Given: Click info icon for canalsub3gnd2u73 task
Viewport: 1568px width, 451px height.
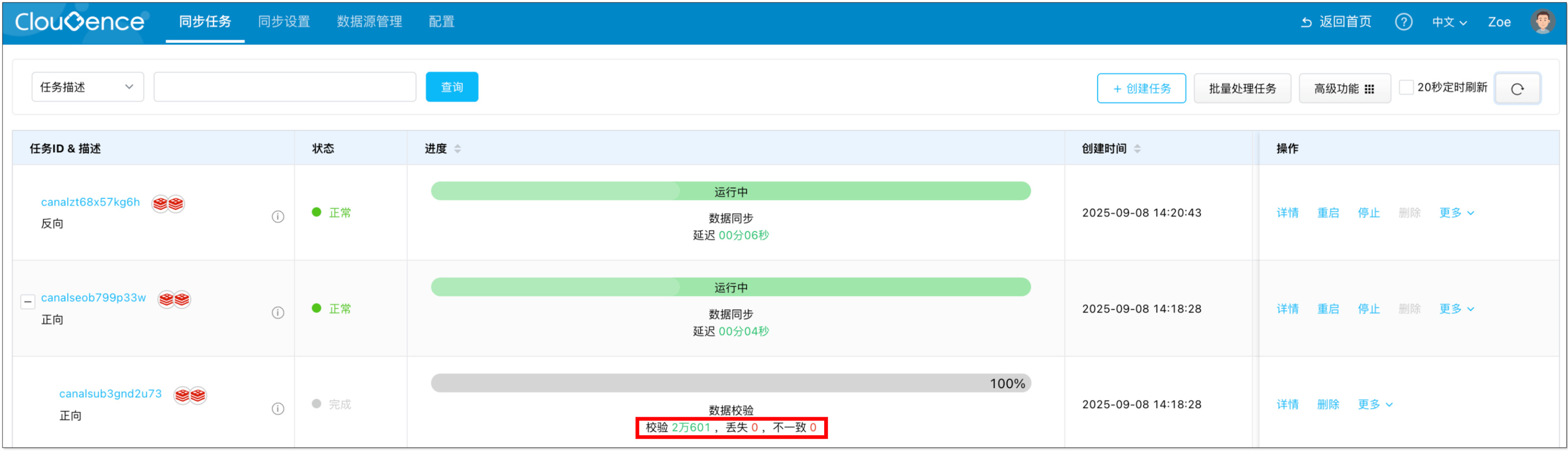Looking at the screenshot, I should tap(278, 408).
